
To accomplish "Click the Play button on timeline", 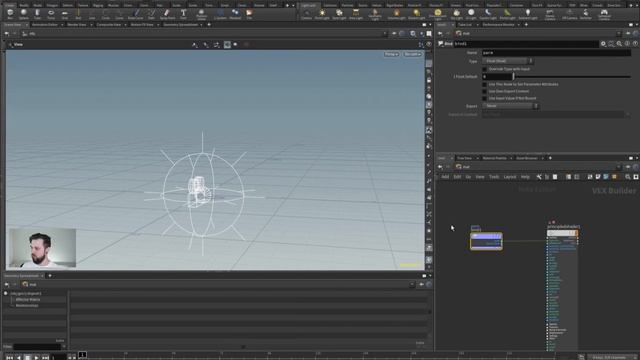I will (36, 358).
